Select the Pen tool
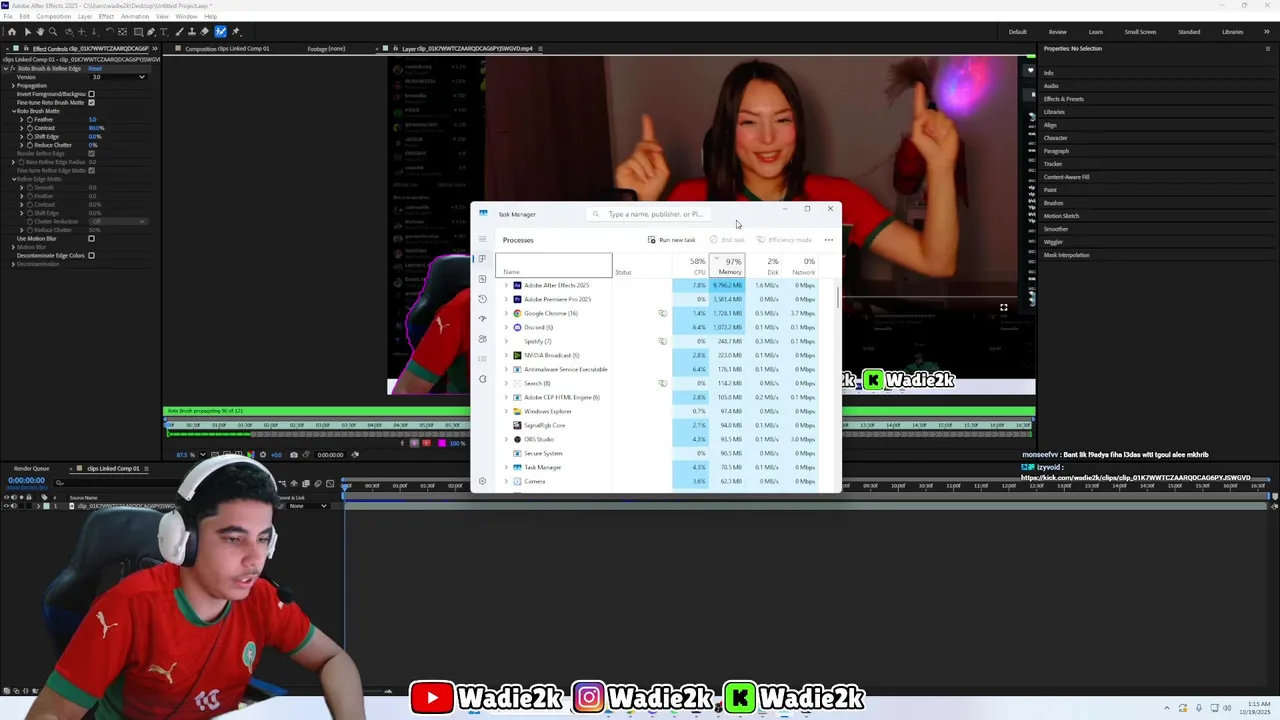The width and height of the screenshot is (1280, 720). tap(151, 32)
